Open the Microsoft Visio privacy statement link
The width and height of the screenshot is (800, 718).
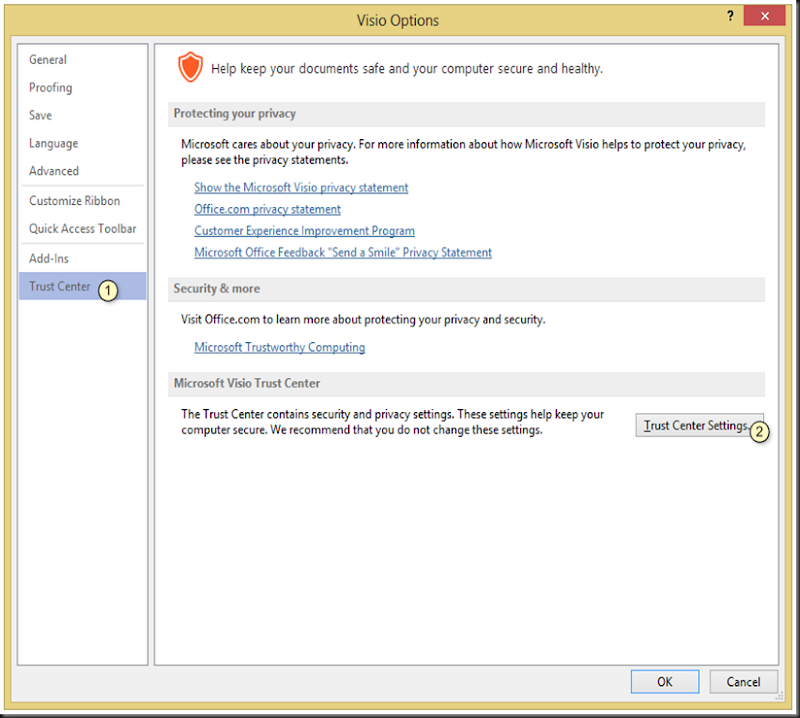coord(301,187)
